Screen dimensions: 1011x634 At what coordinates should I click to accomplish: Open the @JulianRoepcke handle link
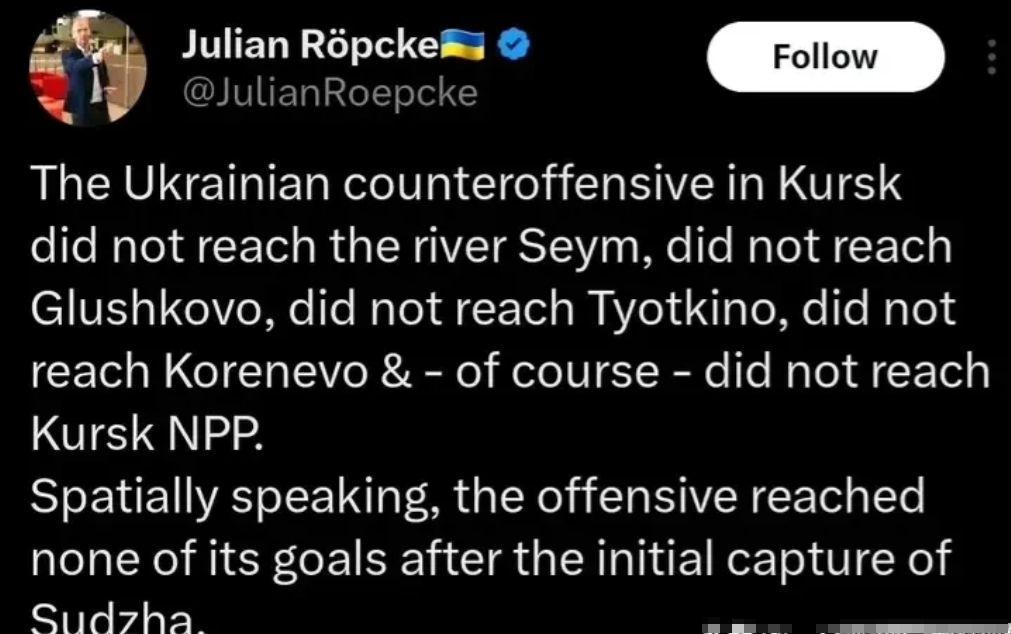330,93
